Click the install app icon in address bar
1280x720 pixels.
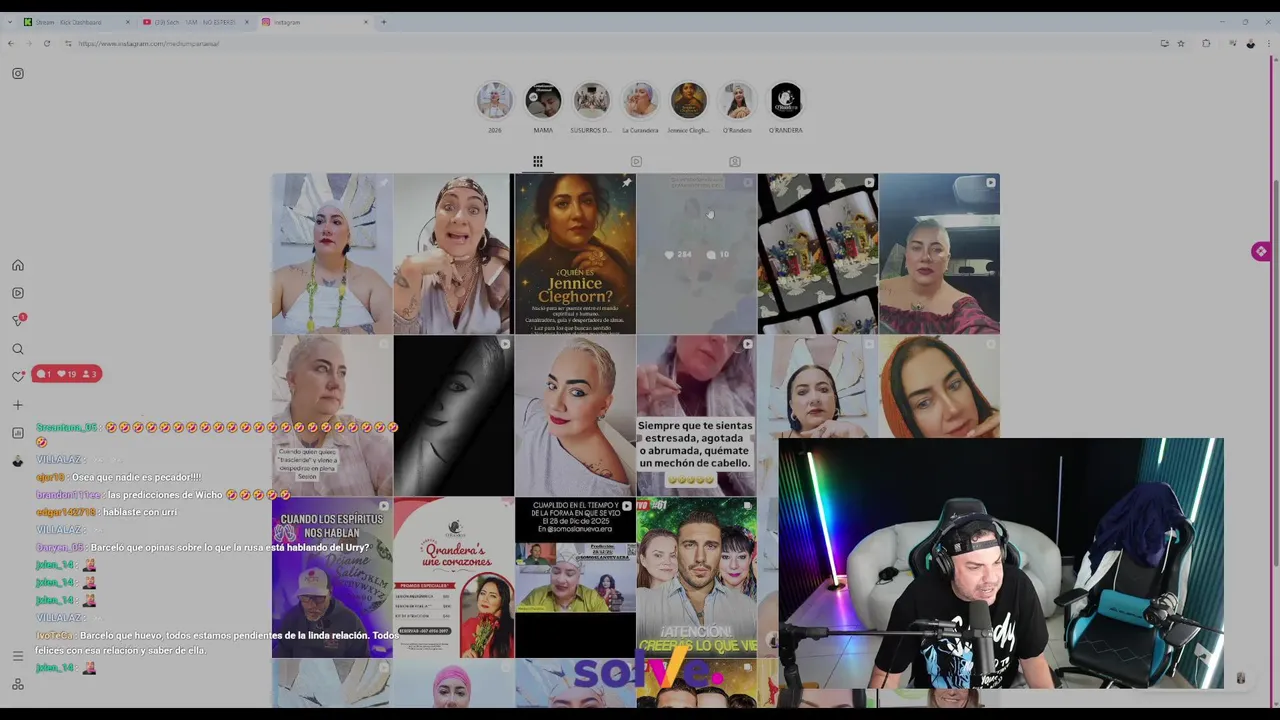1164,43
